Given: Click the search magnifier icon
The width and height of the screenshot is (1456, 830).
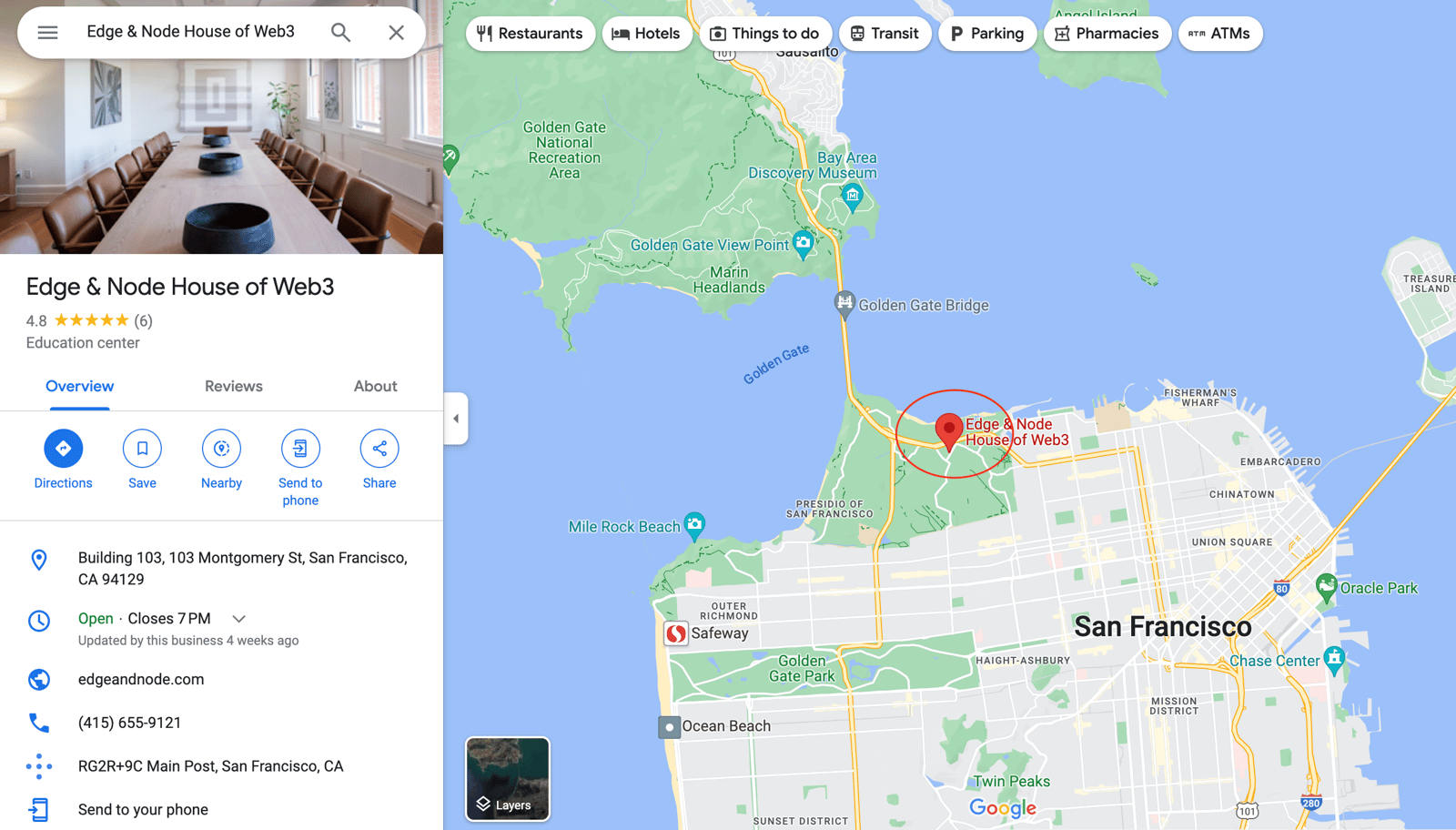Looking at the screenshot, I should click(340, 33).
